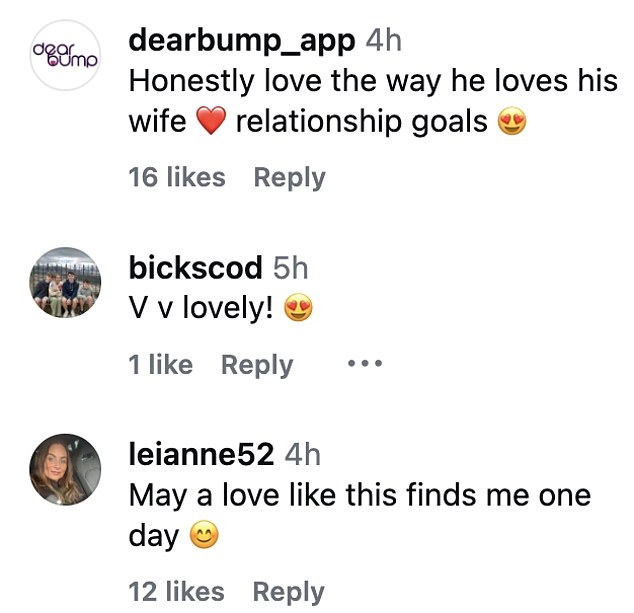The width and height of the screenshot is (634, 613).
Task: Reply to the dearbump_app comment
Action: point(289,177)
